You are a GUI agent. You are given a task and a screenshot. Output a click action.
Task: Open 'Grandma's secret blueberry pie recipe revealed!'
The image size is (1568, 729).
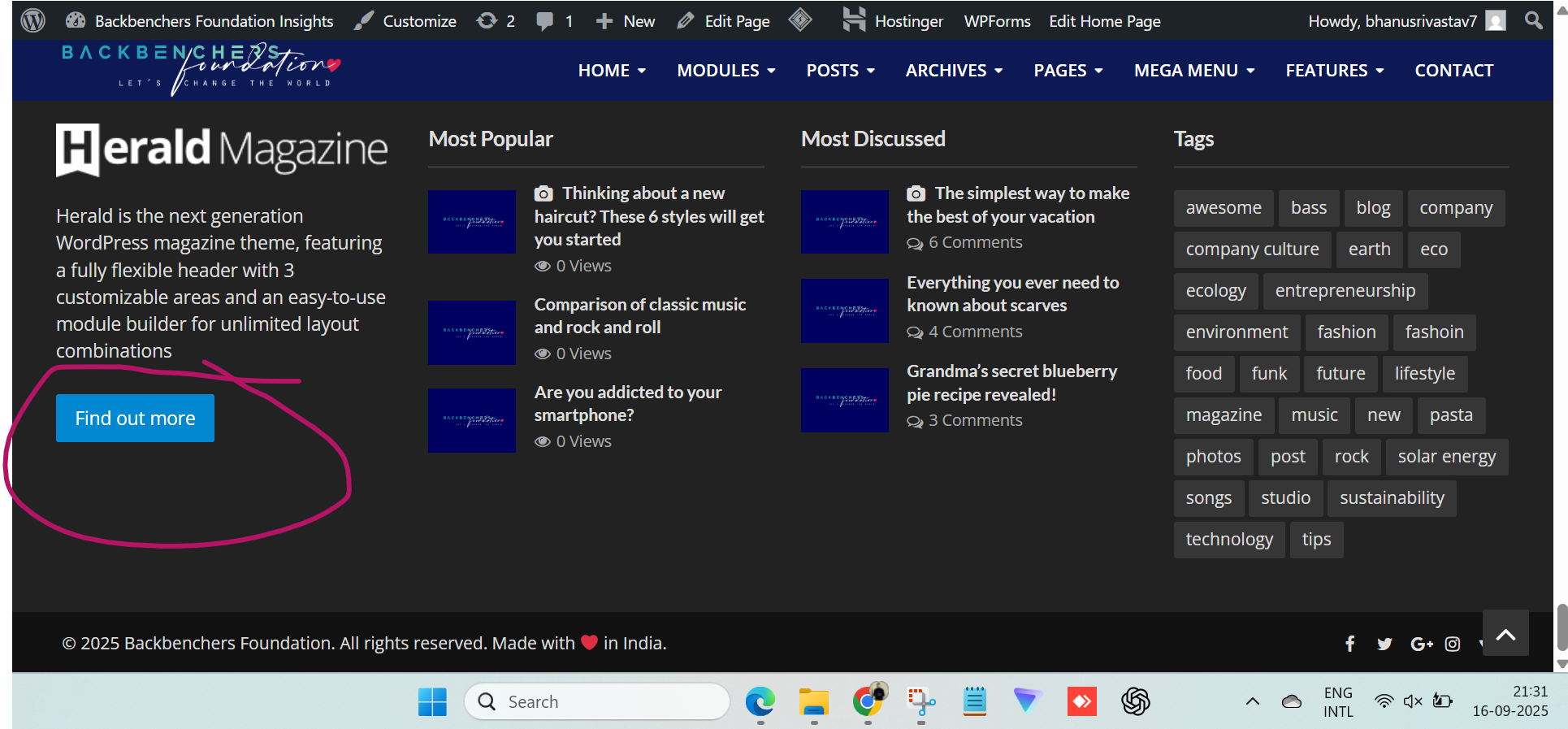coord(1011,383)
